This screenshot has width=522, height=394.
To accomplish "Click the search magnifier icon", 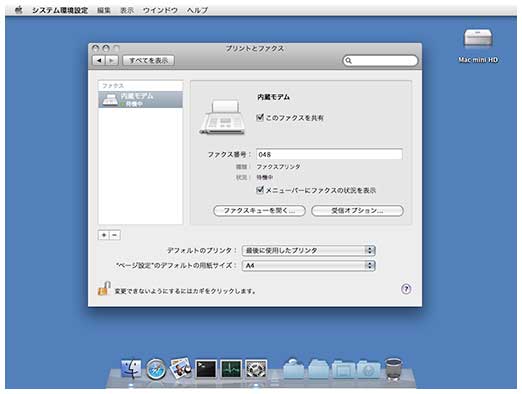I will [349, 61].
